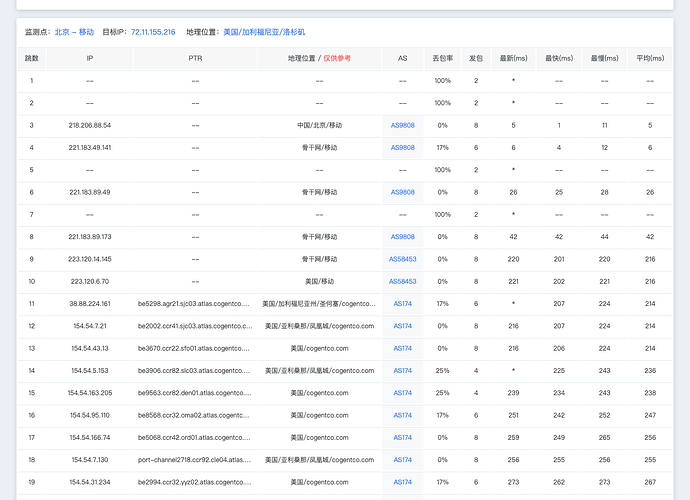Open the AS174 link for 154.54.166.74
Screen dimensions: 690x500
403,437
